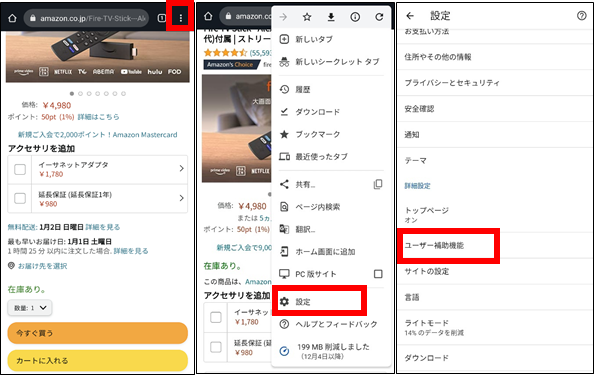
Task: Reload page with refresh icon in menu
Action: coord(379,17)
